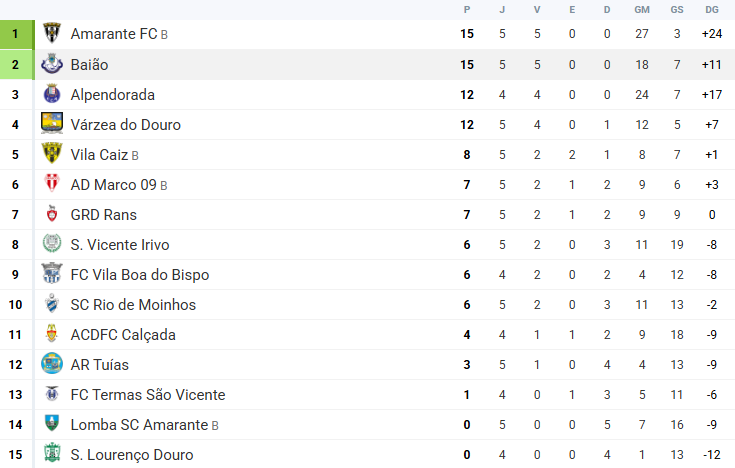The height and width of the screenshot is (468, 735).
Task: Open FC Termas São Vicente team link
Action: click(148, 395)
